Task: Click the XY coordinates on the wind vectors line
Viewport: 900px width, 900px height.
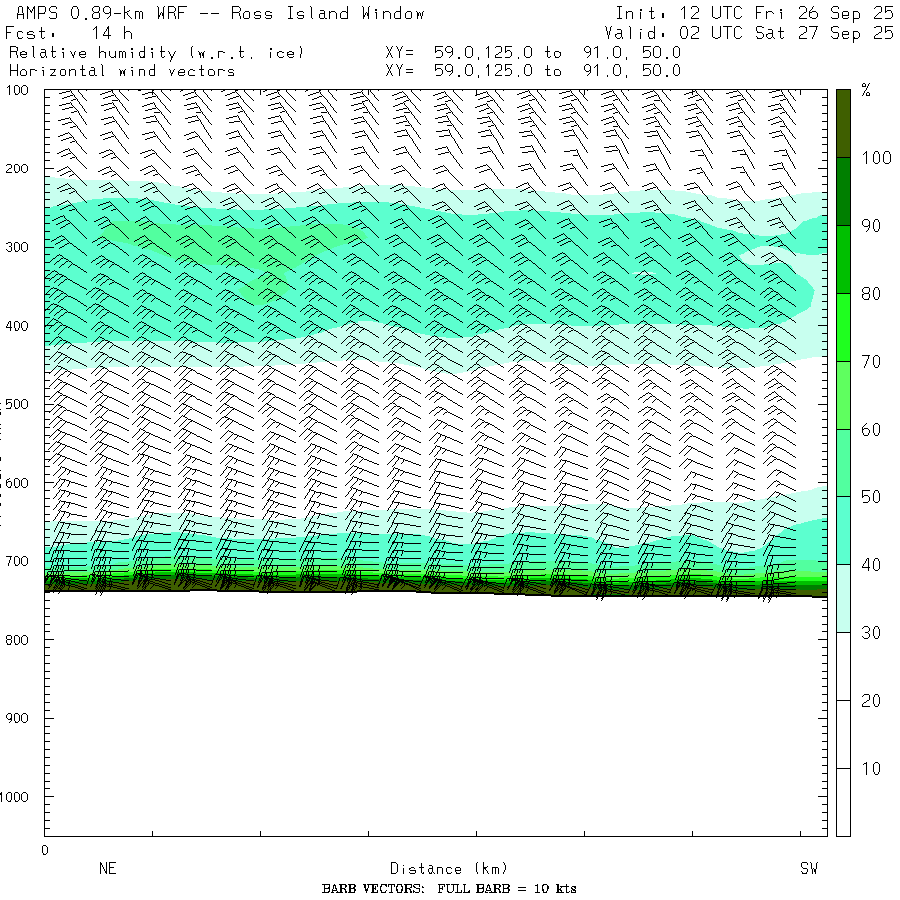Action: [x=533, y=71]
